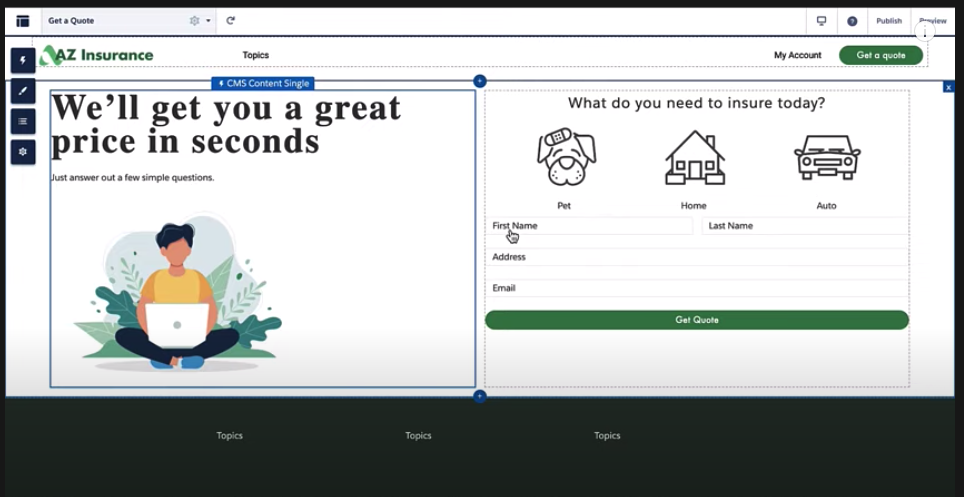This screenshot has width=964, height=497.
Task: Click the info circle icon overlay
Action: pos(925,31)
